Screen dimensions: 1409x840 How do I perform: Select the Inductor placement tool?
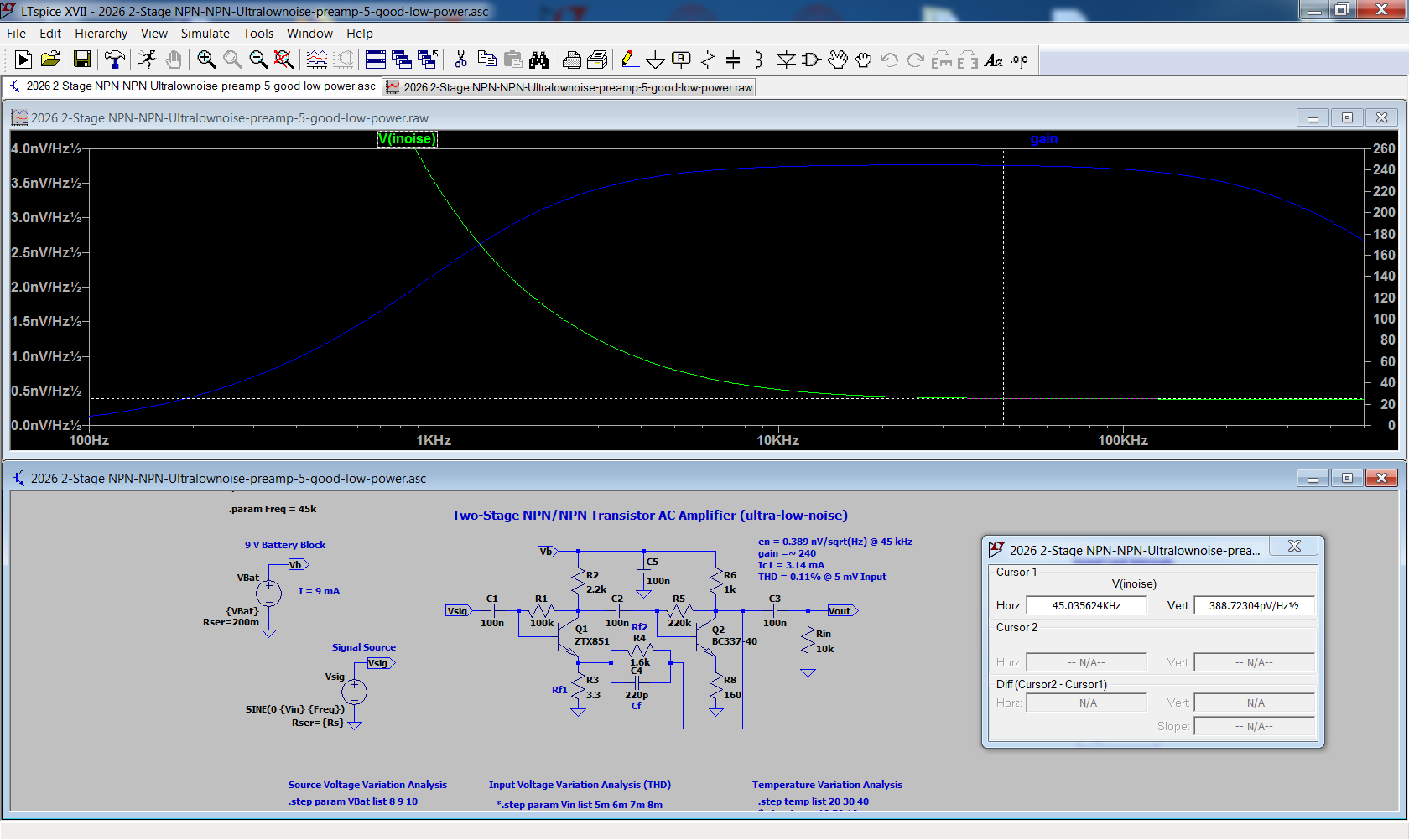pos(758,60)
